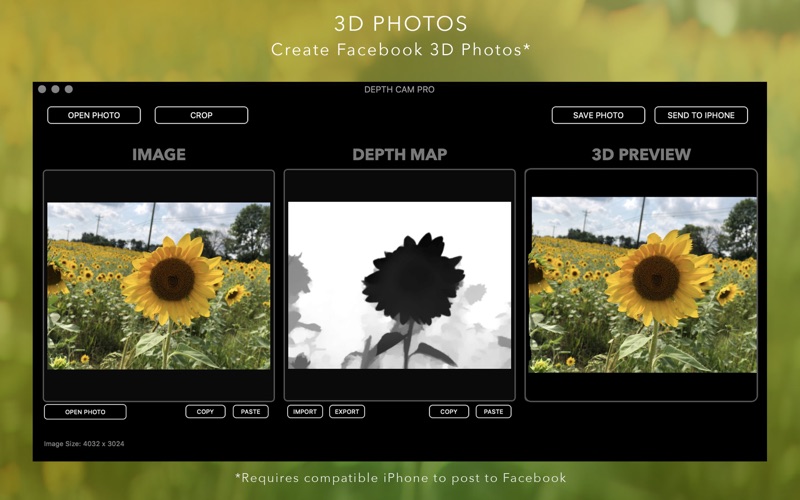Copy the image using COPY under Image panel
Viewport: 800px width, 500px height.
[x=205, y=412]
